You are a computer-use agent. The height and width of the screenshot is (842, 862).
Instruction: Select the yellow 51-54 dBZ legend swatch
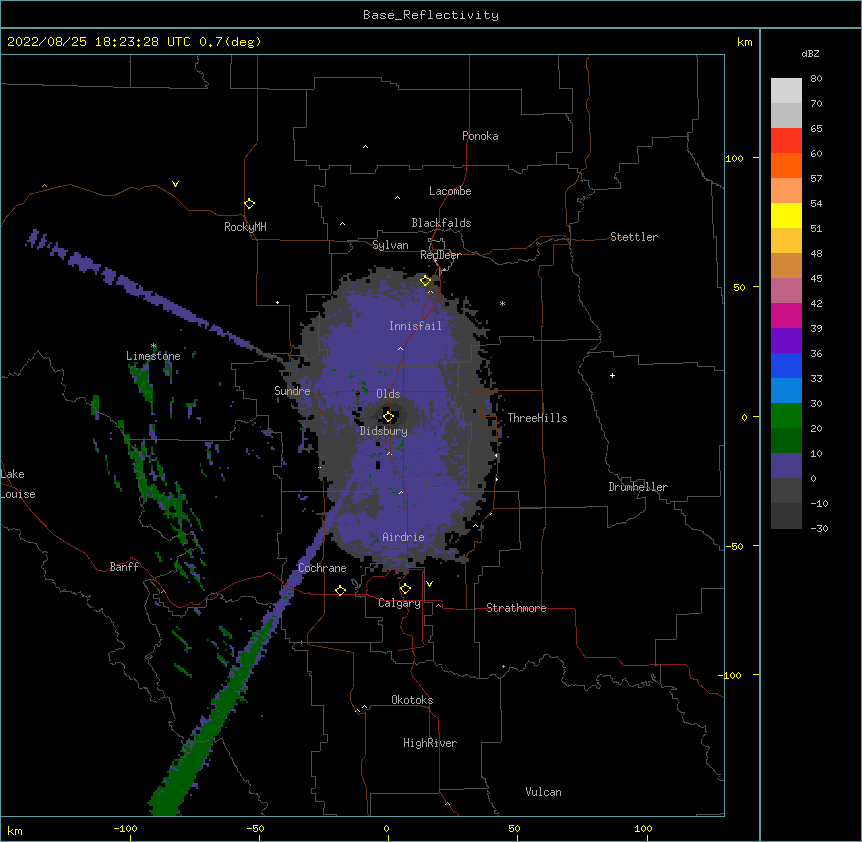(786, 215)
